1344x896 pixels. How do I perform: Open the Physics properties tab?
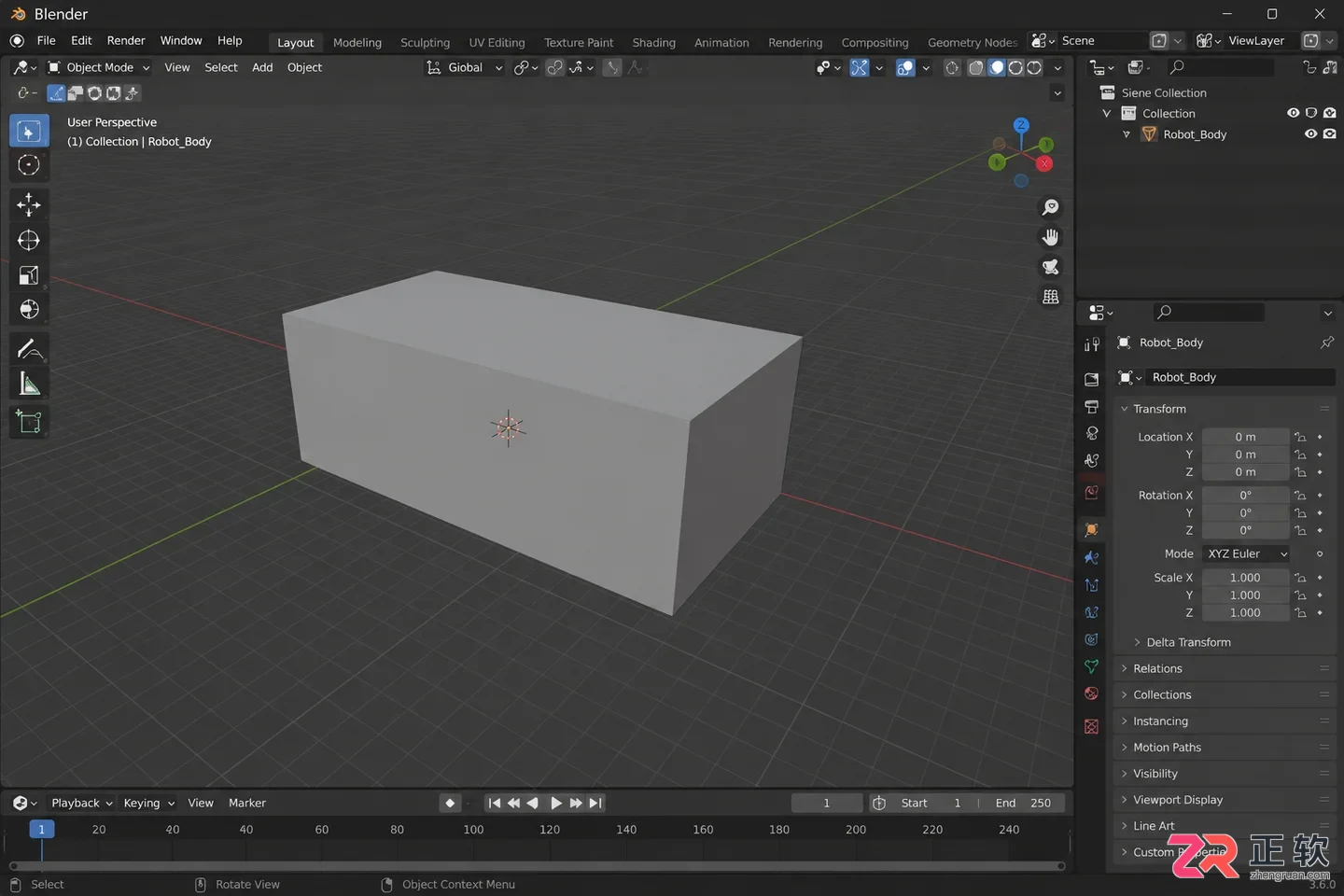click(x=1091, y=612)
